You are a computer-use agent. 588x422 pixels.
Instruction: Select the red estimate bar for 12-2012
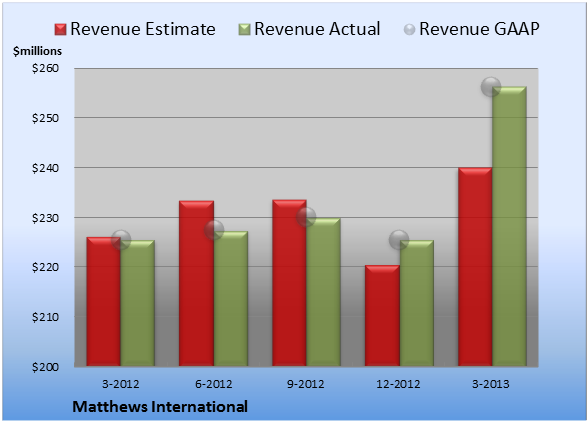[382, 315]
